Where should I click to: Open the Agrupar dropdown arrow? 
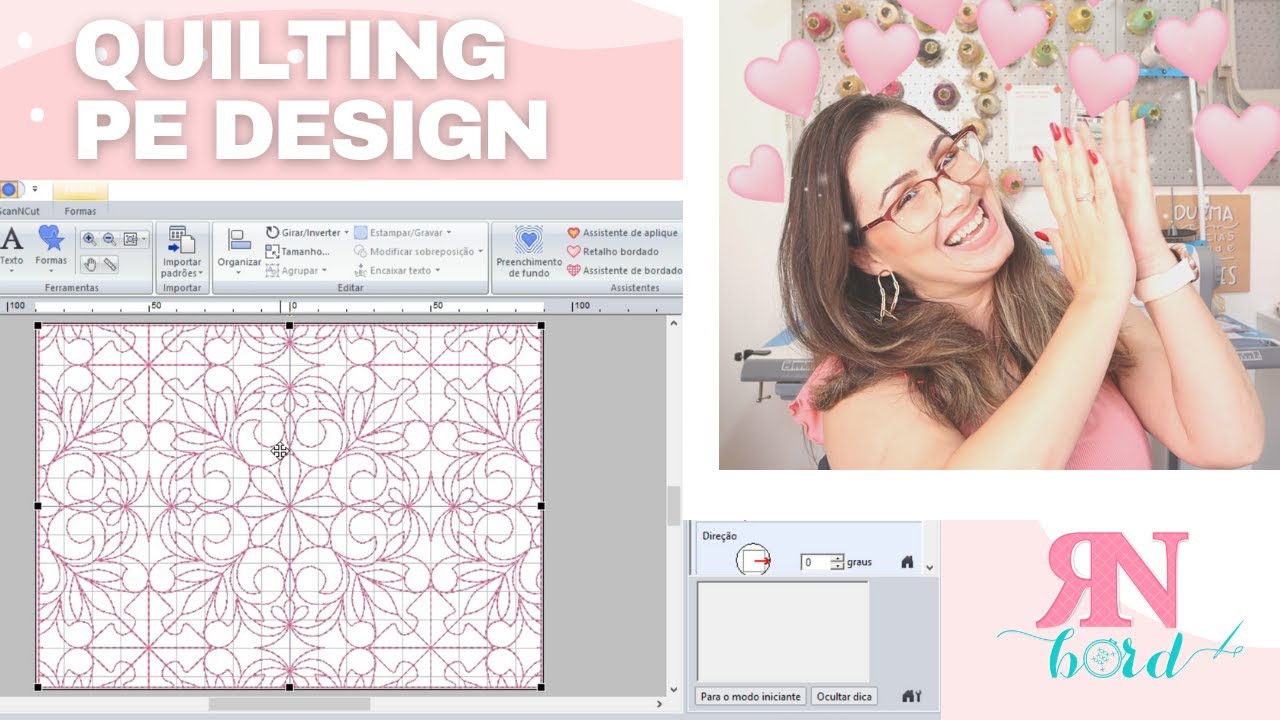[x=325, y=270]
